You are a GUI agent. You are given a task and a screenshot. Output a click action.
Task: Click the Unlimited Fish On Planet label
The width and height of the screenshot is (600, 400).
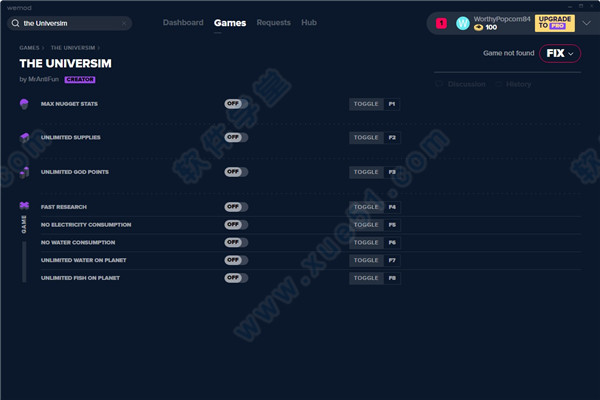tap(80, 278)
